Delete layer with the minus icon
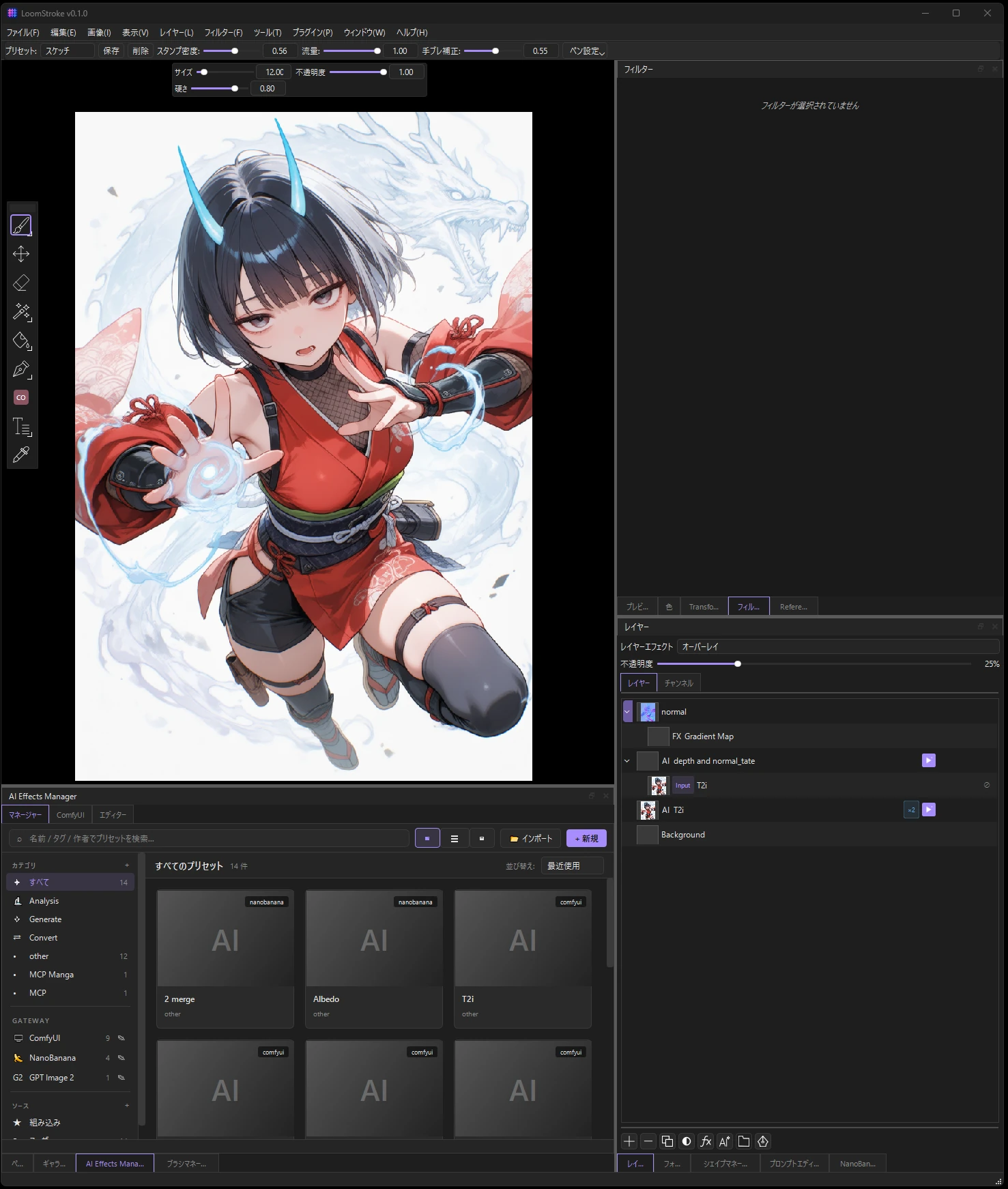Screen dimensions: 1008x1189 [x=648, y=1141]
